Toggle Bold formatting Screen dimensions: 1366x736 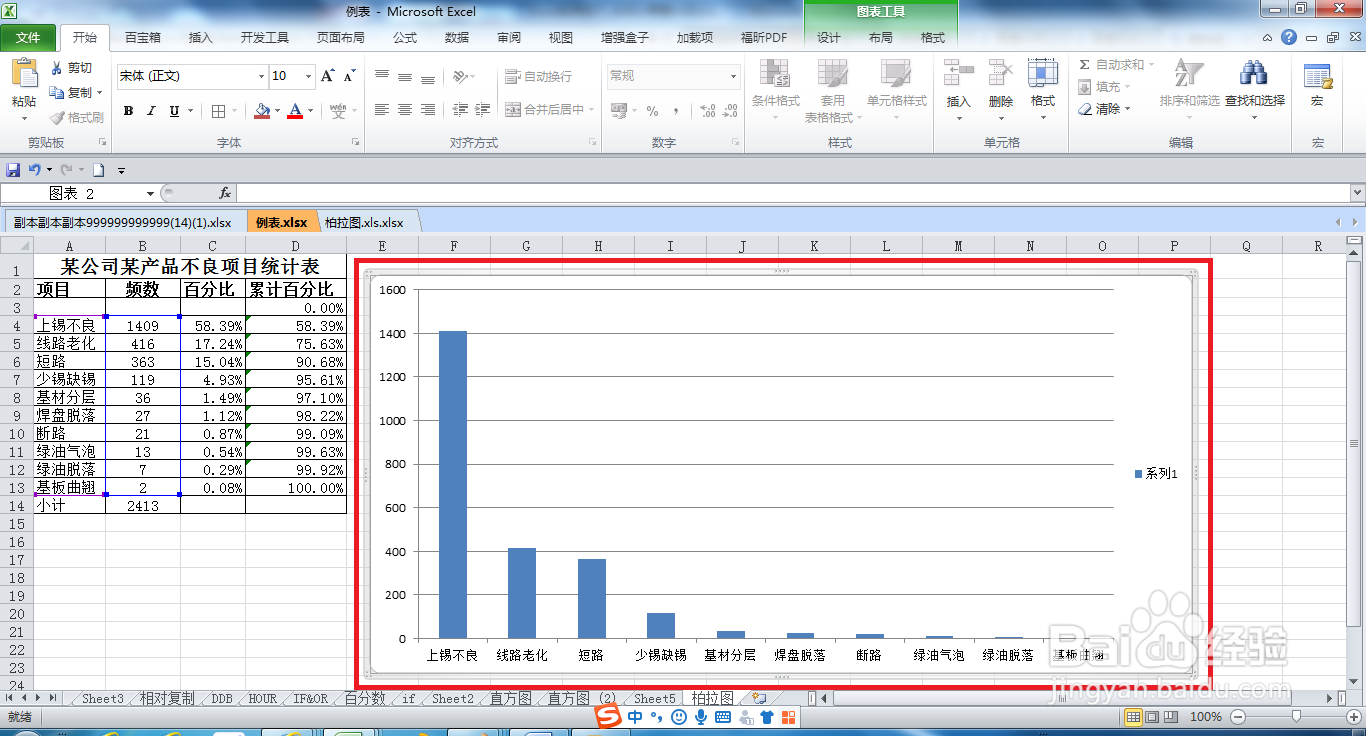128,111
